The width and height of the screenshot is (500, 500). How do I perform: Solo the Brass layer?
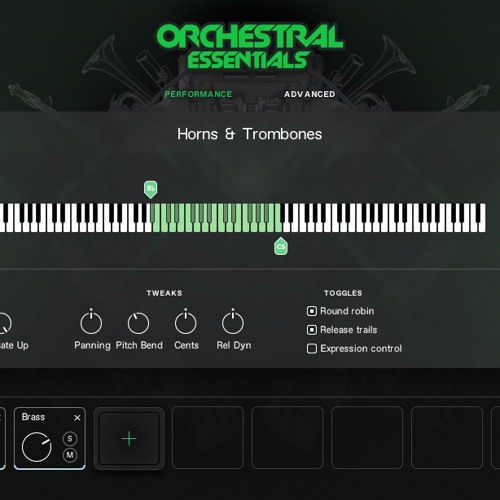click(70, 439)
